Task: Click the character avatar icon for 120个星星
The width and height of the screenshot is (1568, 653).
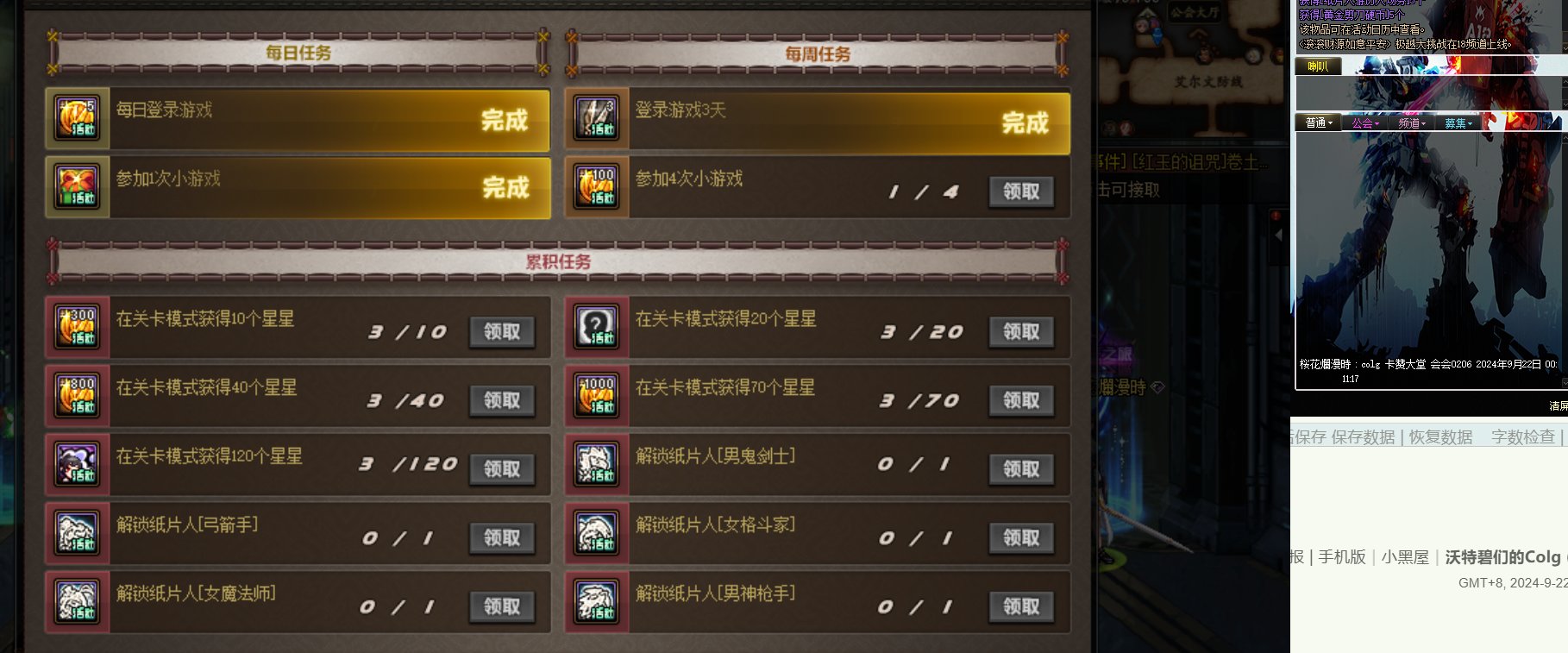Action: pyautogui.click(x=77, y=465)
